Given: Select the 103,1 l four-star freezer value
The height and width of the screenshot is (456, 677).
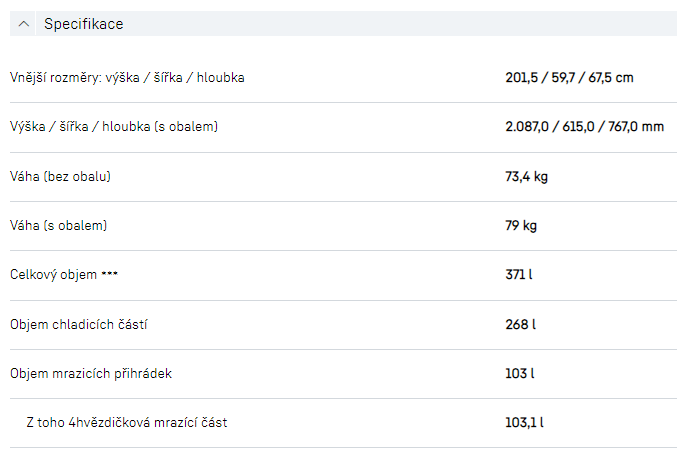Looking at the screenshot, I should [525, 423].
